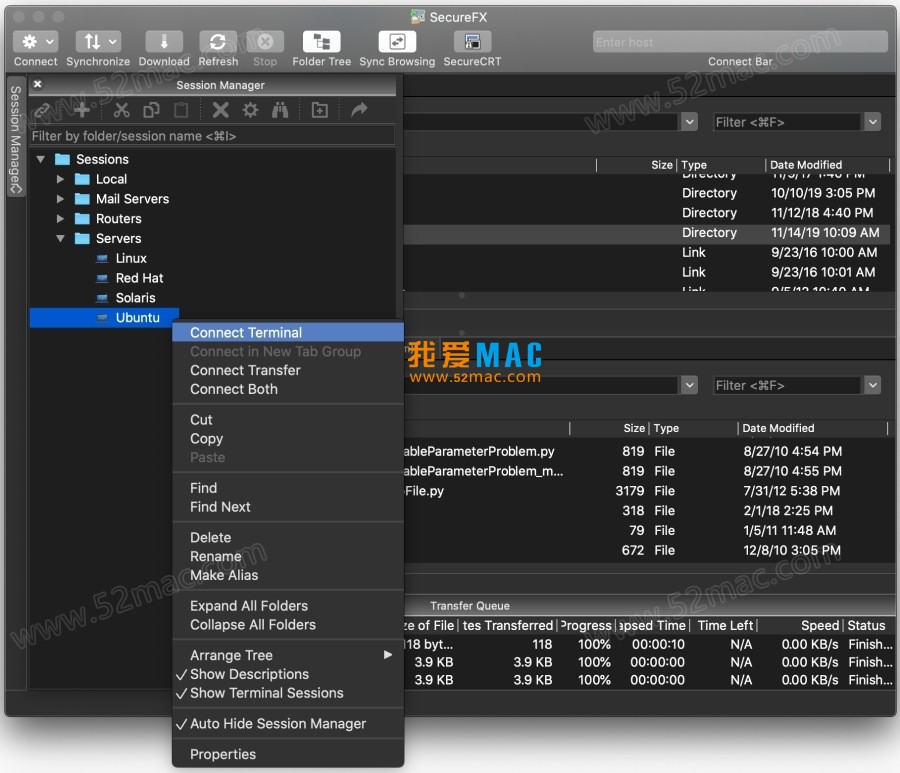Click the Refresh toolbar icon
900x773 pixels.
click(x=218, y=42)
